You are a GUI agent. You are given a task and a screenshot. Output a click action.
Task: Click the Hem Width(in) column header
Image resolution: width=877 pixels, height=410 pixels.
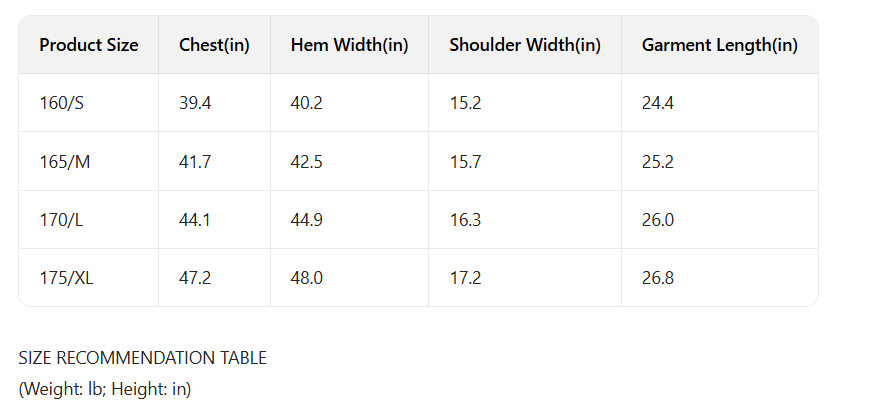(349, 45)
